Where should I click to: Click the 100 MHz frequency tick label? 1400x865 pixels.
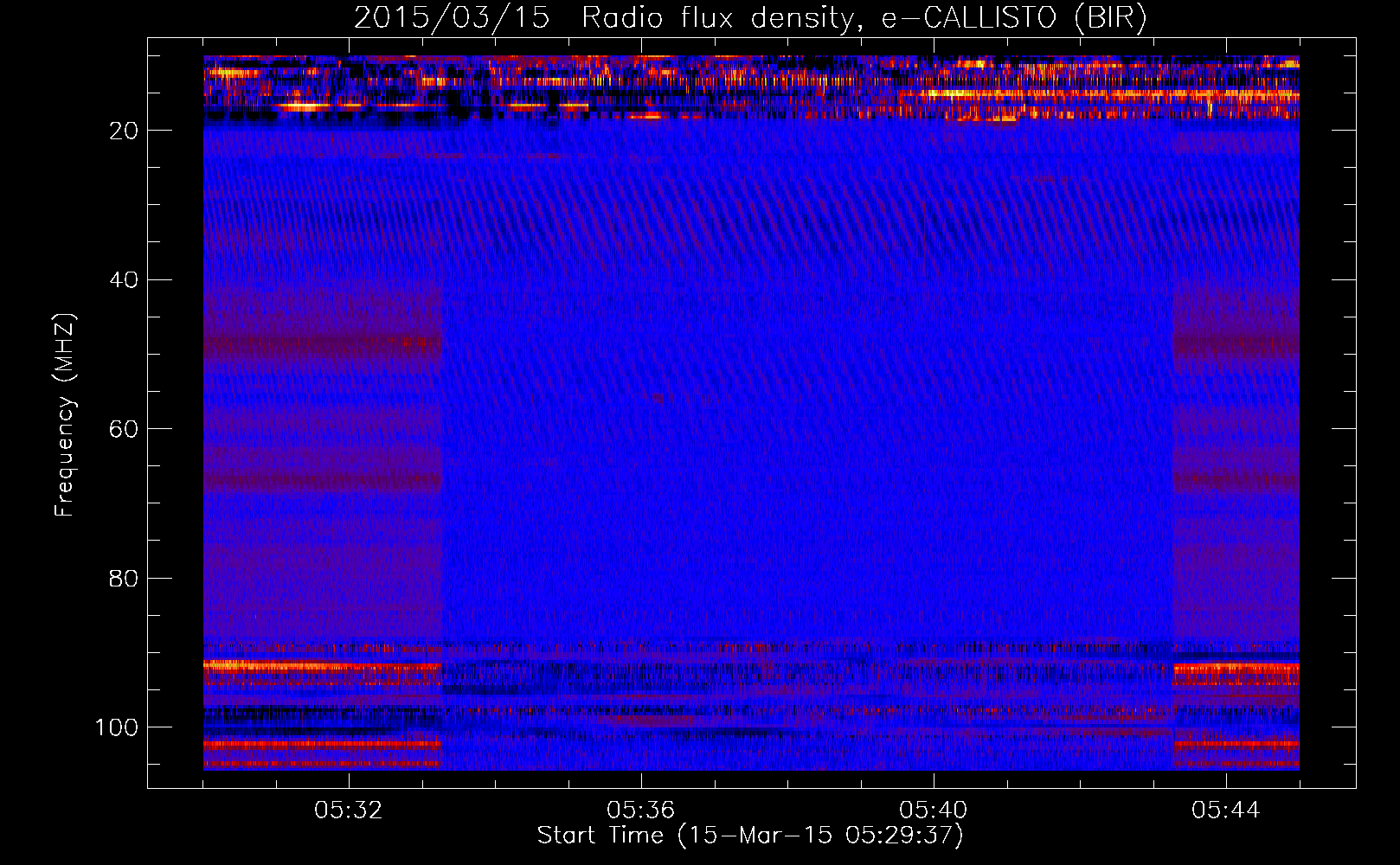(x=117, y=727)
